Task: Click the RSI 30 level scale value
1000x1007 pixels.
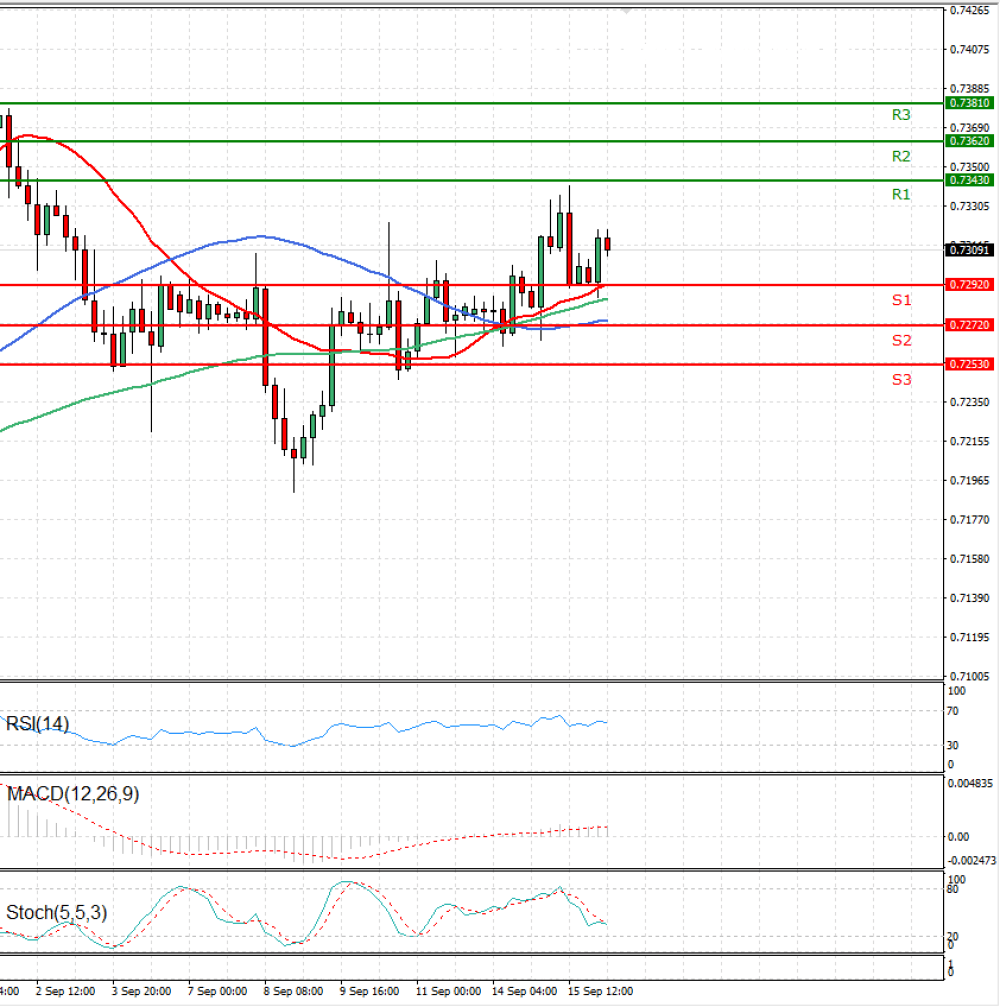Action: 952,745
